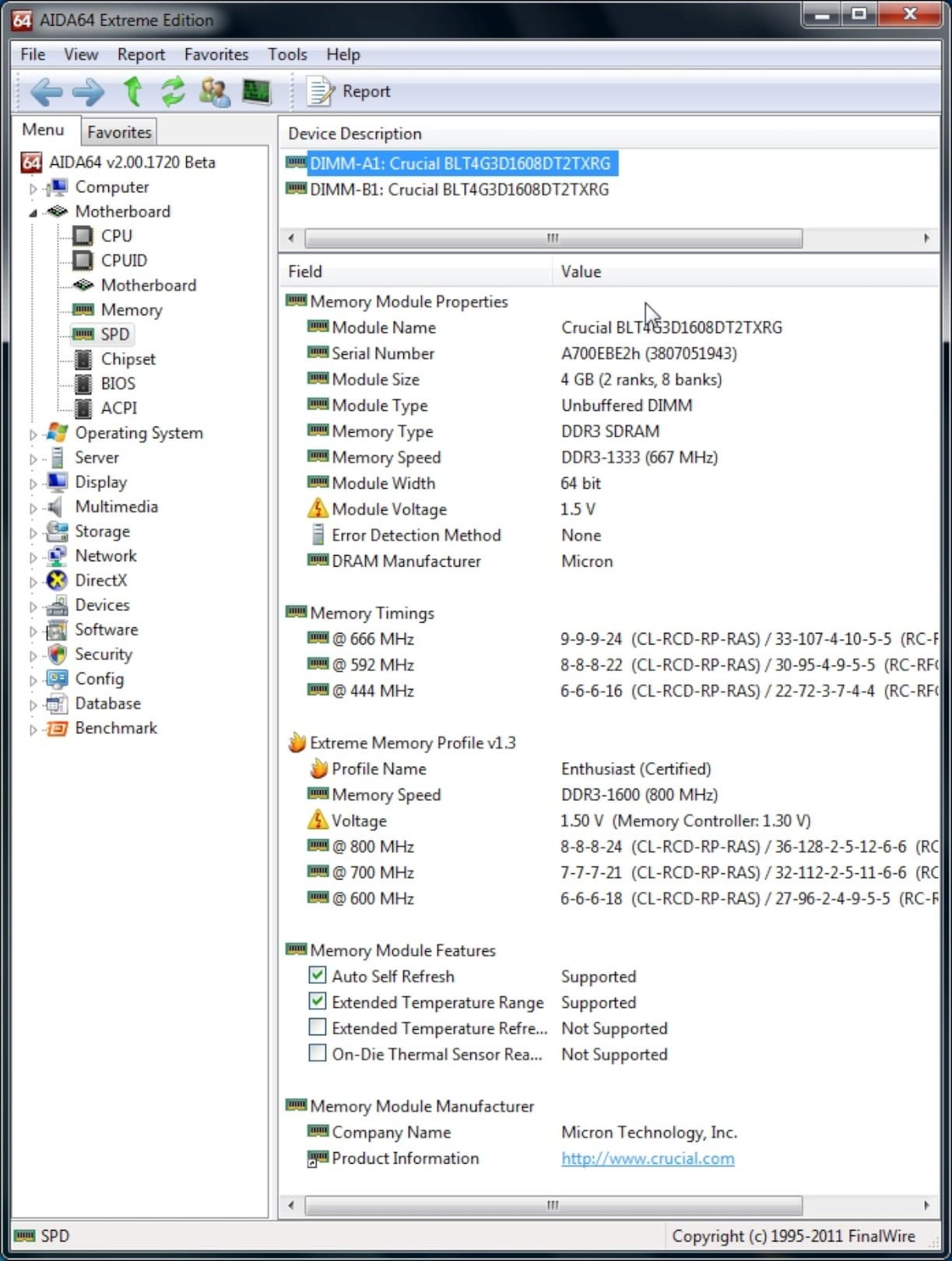Screen dimensions: 952x1261
Task: Click the Database icon in tree
Action: coord(57,704)
